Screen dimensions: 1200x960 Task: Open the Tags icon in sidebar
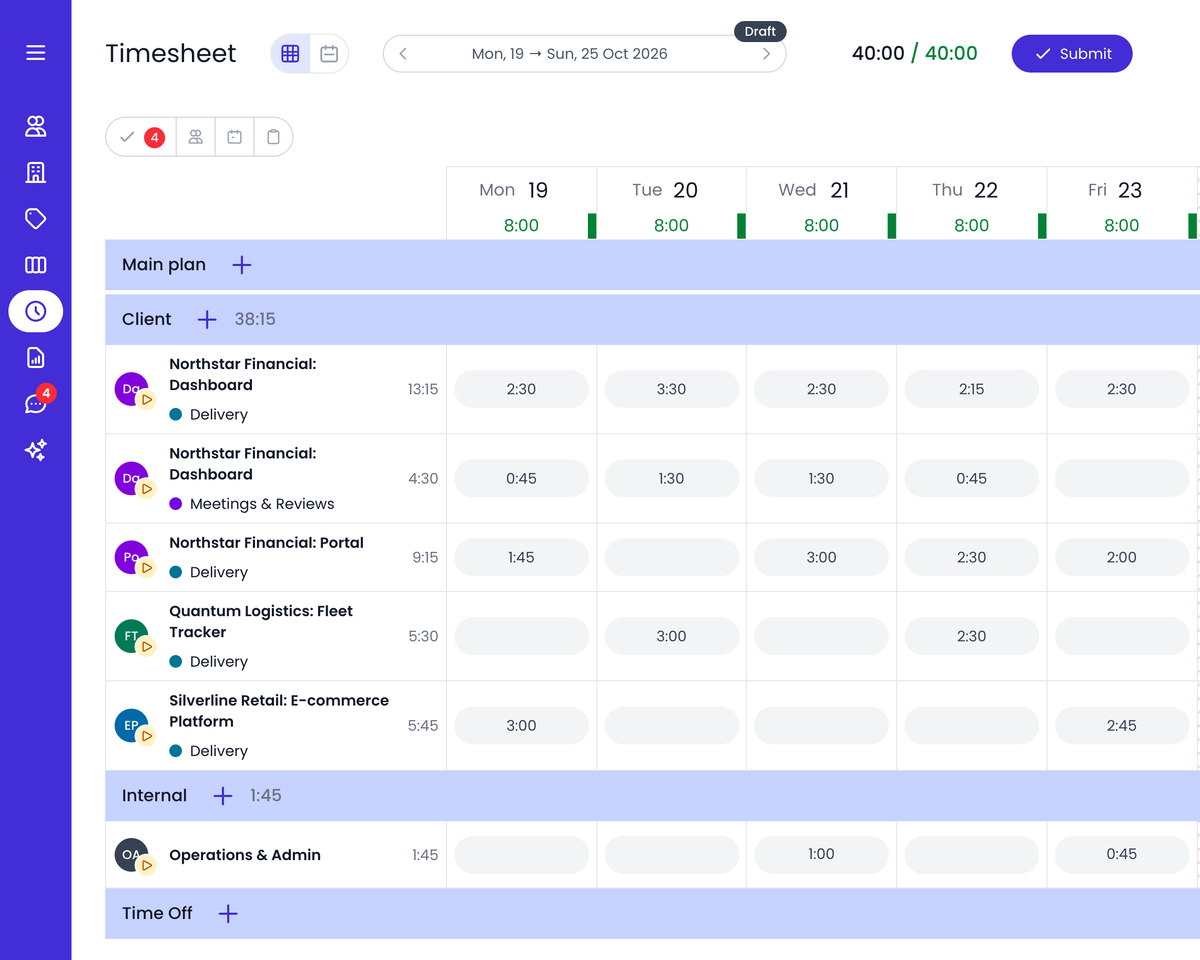tap(36, 219)
